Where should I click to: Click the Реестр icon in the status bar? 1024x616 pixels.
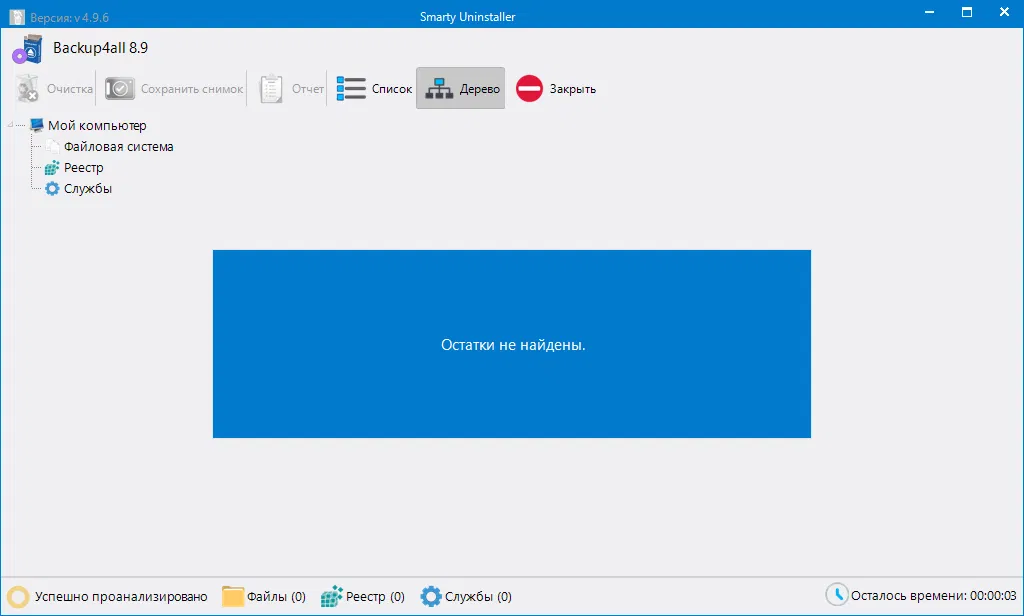pyautogui.click(x=330, y=596)
